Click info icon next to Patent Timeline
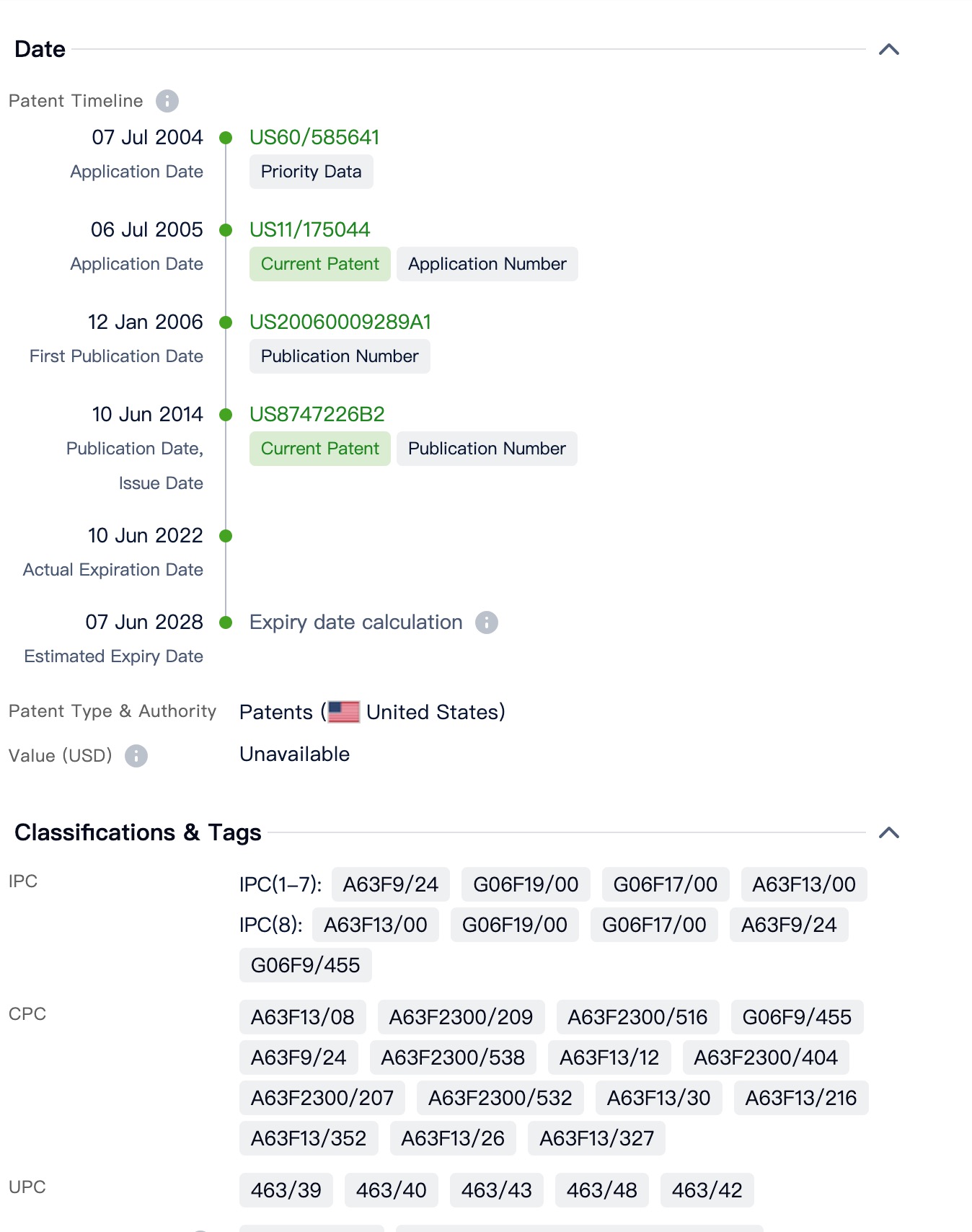This screenshot has height=1232, width=972. (x=167, y=101)
